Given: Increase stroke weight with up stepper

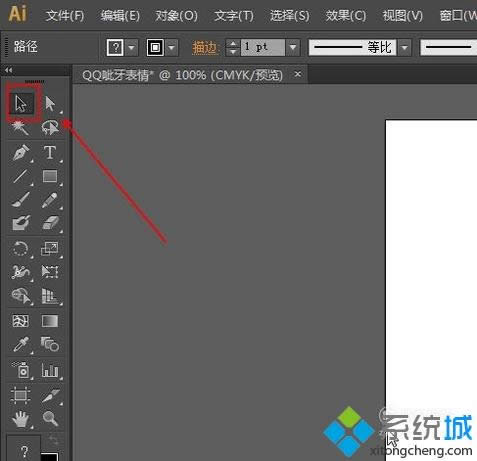Looking at the screenshot, I should pos(233,44).
